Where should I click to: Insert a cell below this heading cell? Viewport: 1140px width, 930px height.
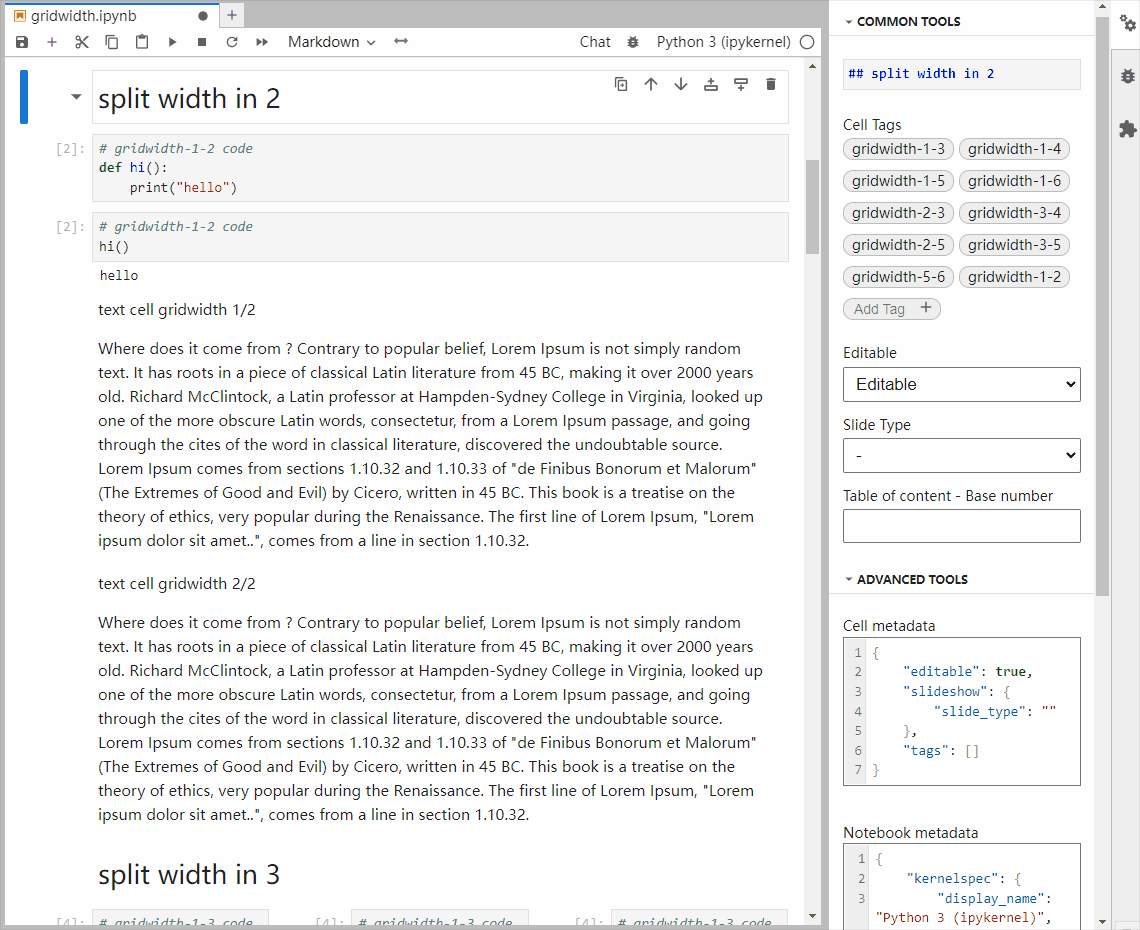741,84
